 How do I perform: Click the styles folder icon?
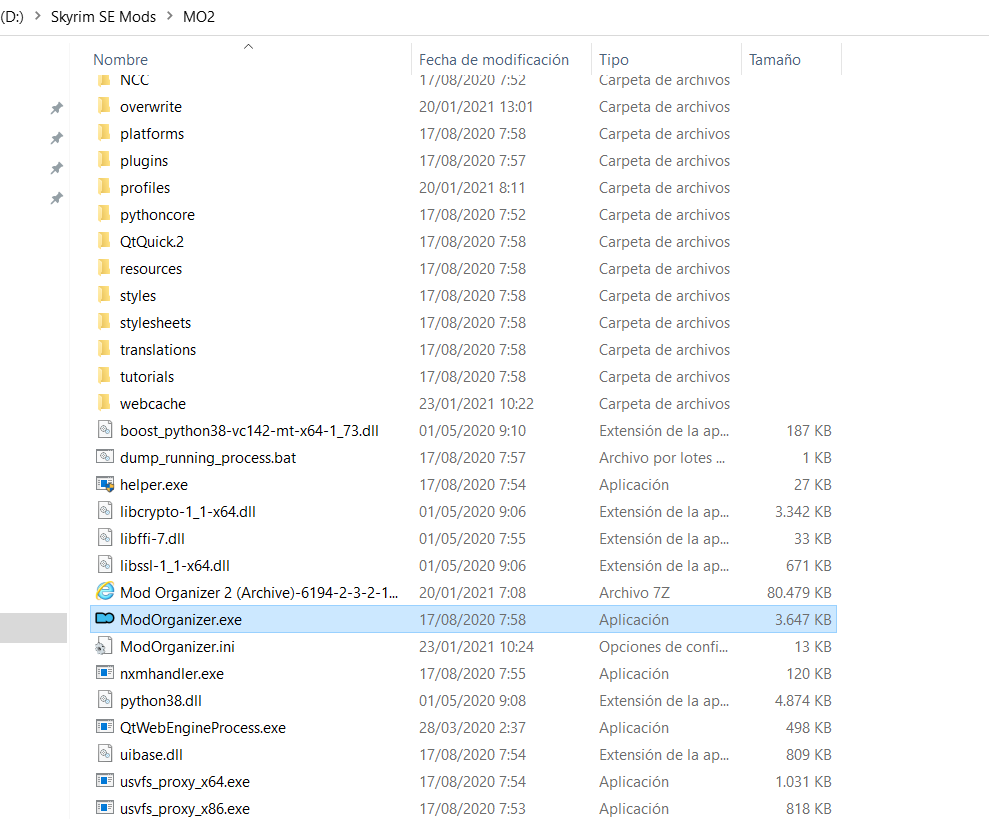click(104, 295)
